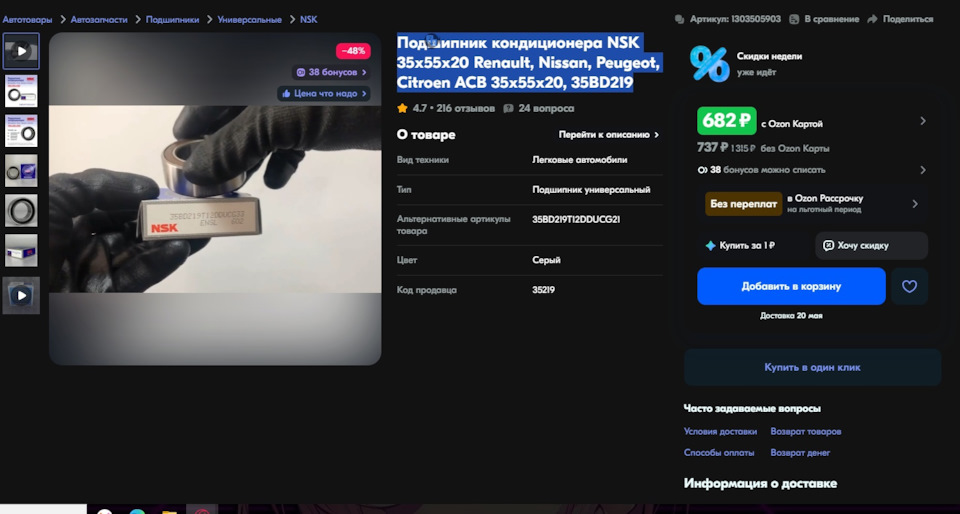Select the Хочу скидку button
The width and height of the screenshot is (960, 514).
(871, 245)
